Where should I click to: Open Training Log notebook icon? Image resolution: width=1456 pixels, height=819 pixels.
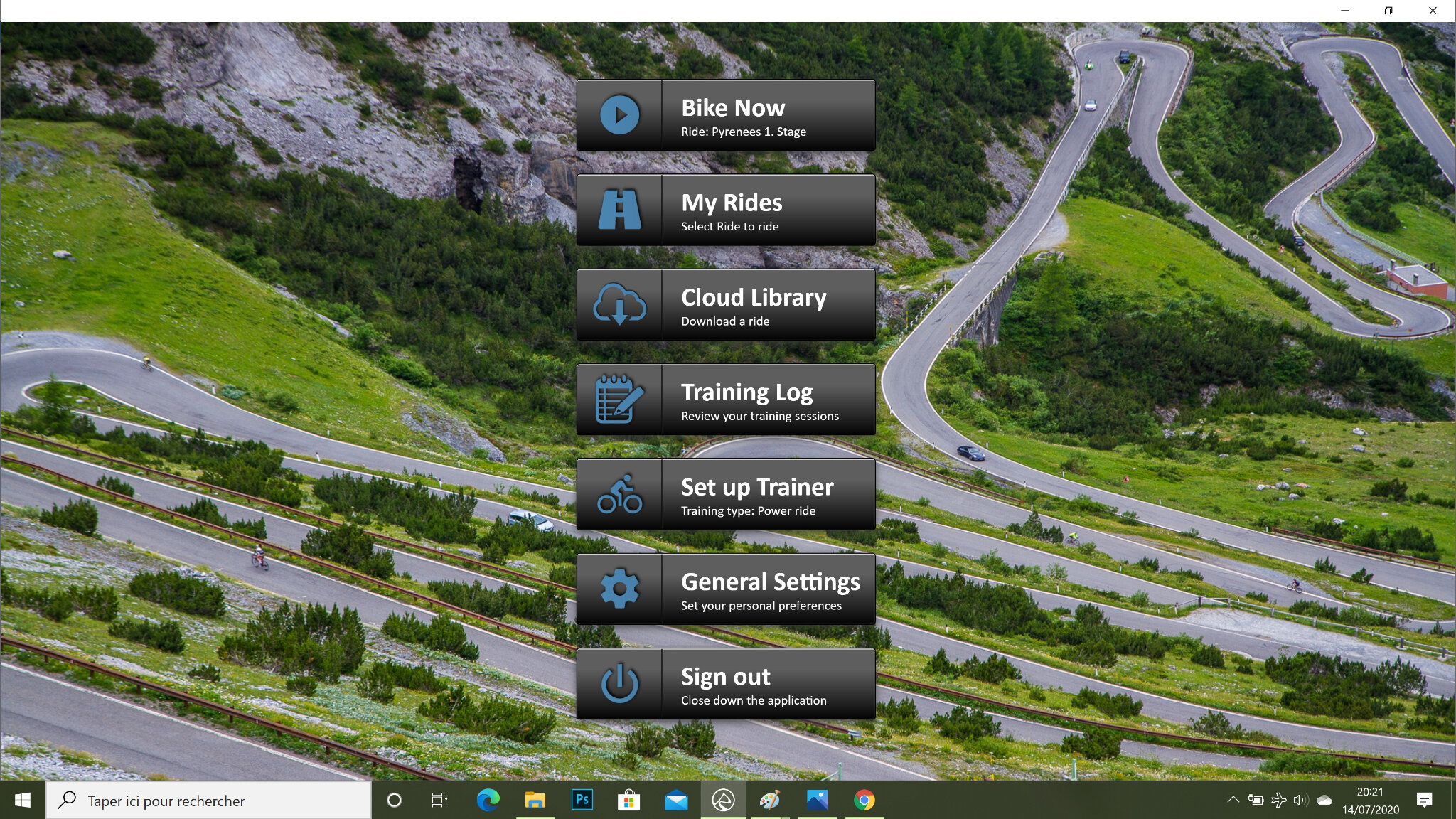618,398
